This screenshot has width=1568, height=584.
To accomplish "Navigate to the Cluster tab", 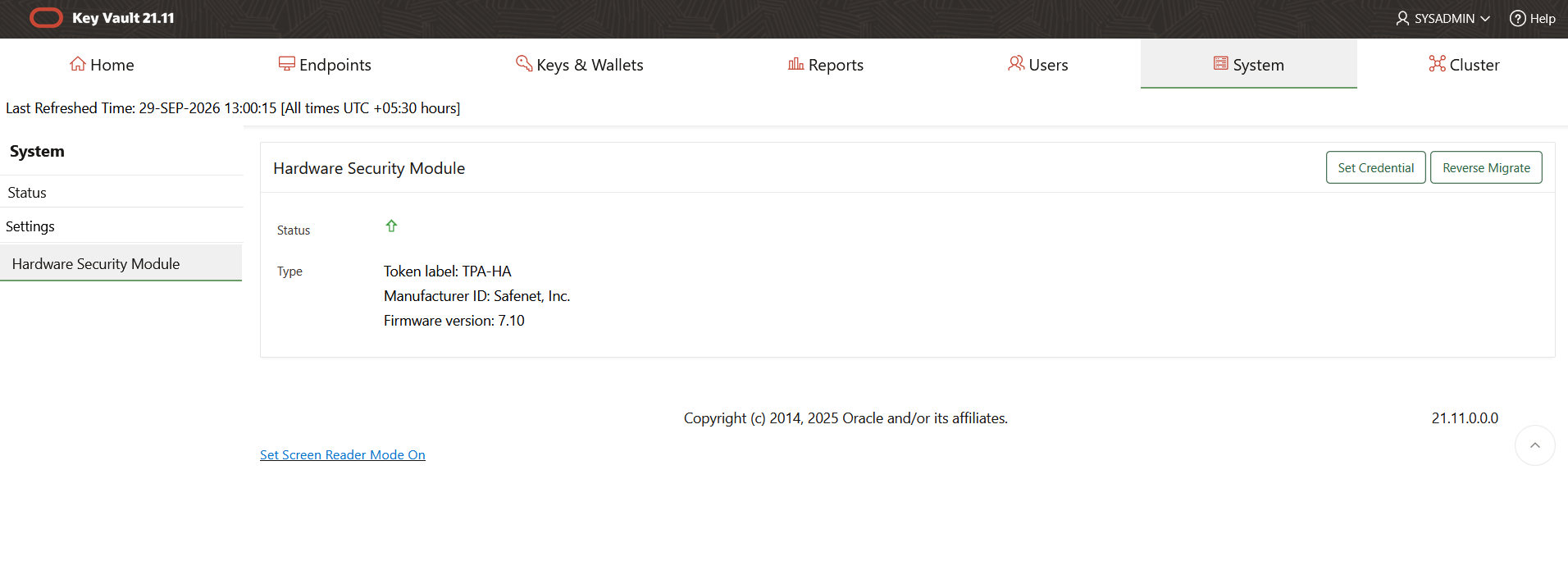I will [x=1464, y=64].
